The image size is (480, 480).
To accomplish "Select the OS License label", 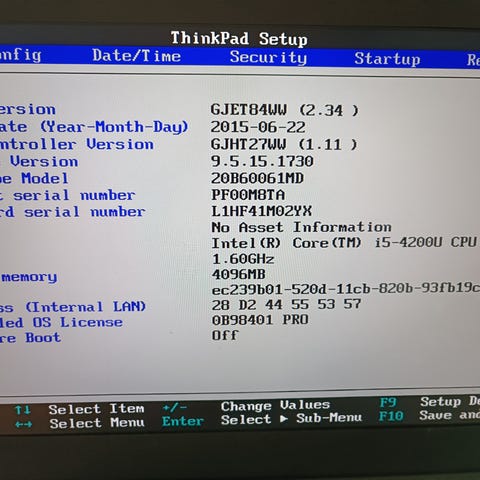I will [x=78, y=322].
